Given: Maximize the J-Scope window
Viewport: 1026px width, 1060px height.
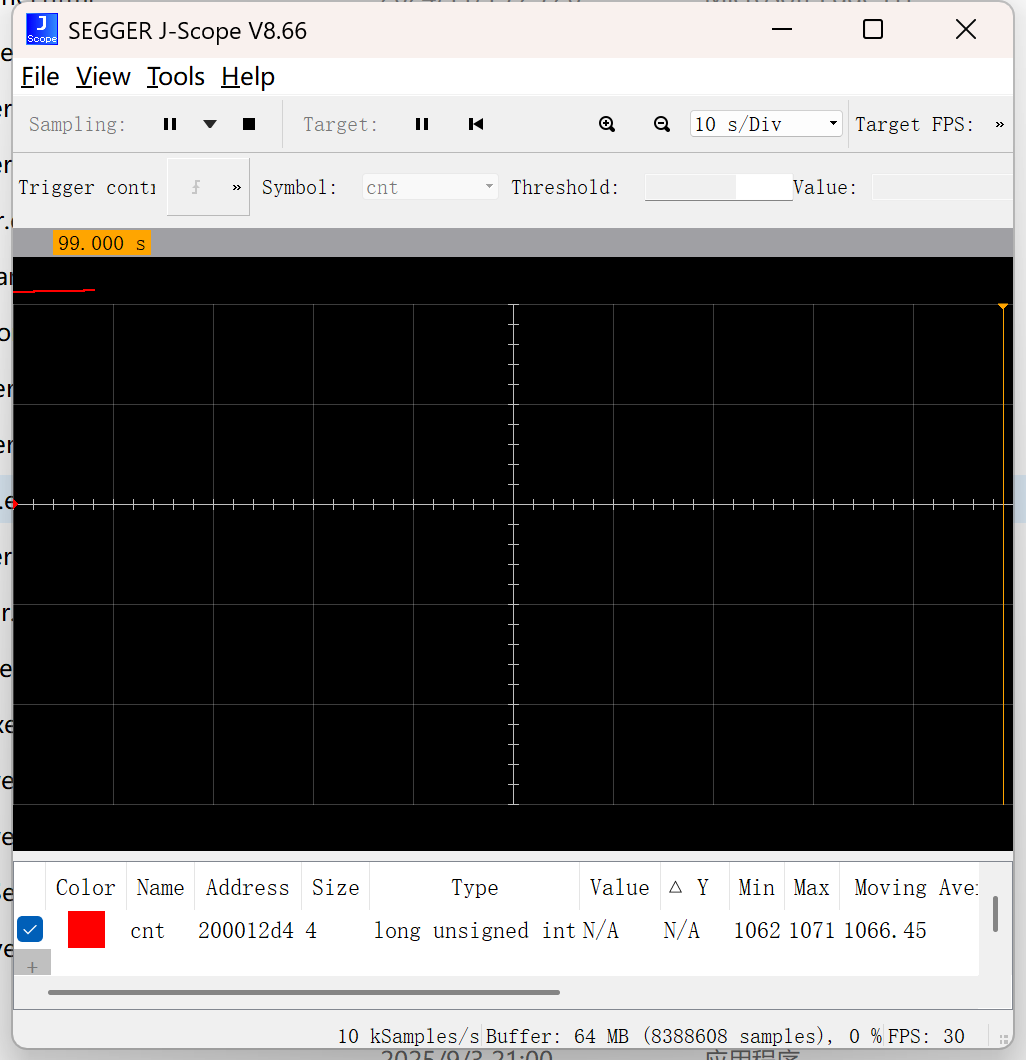Looking at the screenshot, I should (873, 30).
